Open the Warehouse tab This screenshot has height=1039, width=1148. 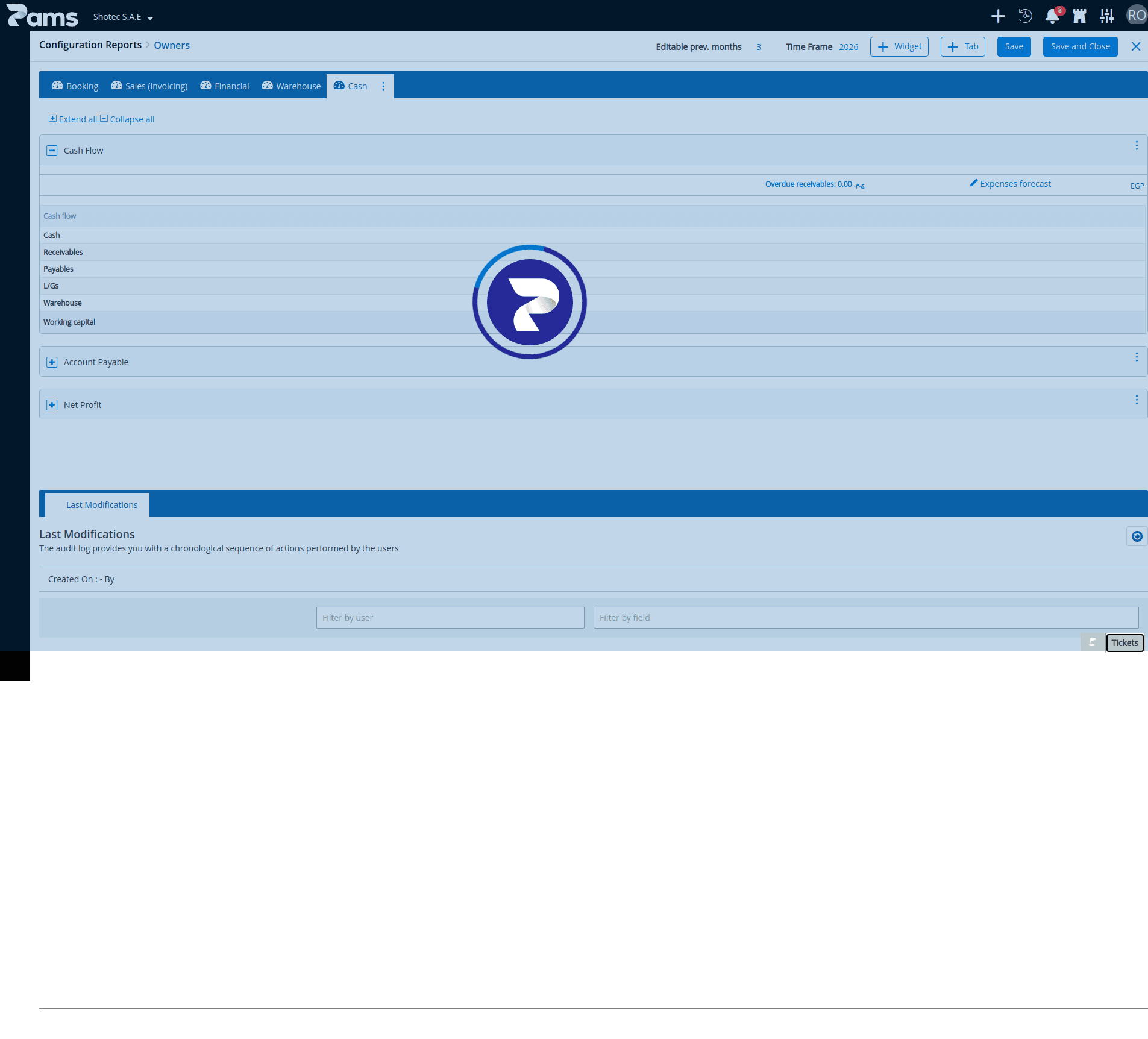[x=291, y=86]
